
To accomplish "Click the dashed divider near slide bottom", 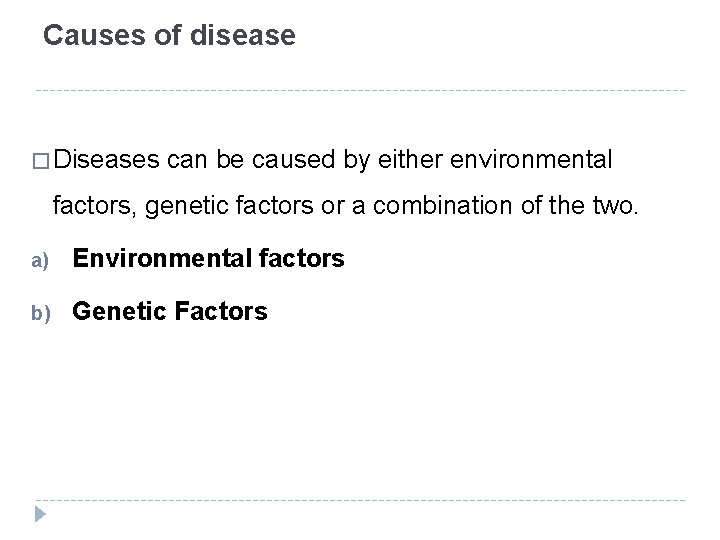I will point(360,500).
